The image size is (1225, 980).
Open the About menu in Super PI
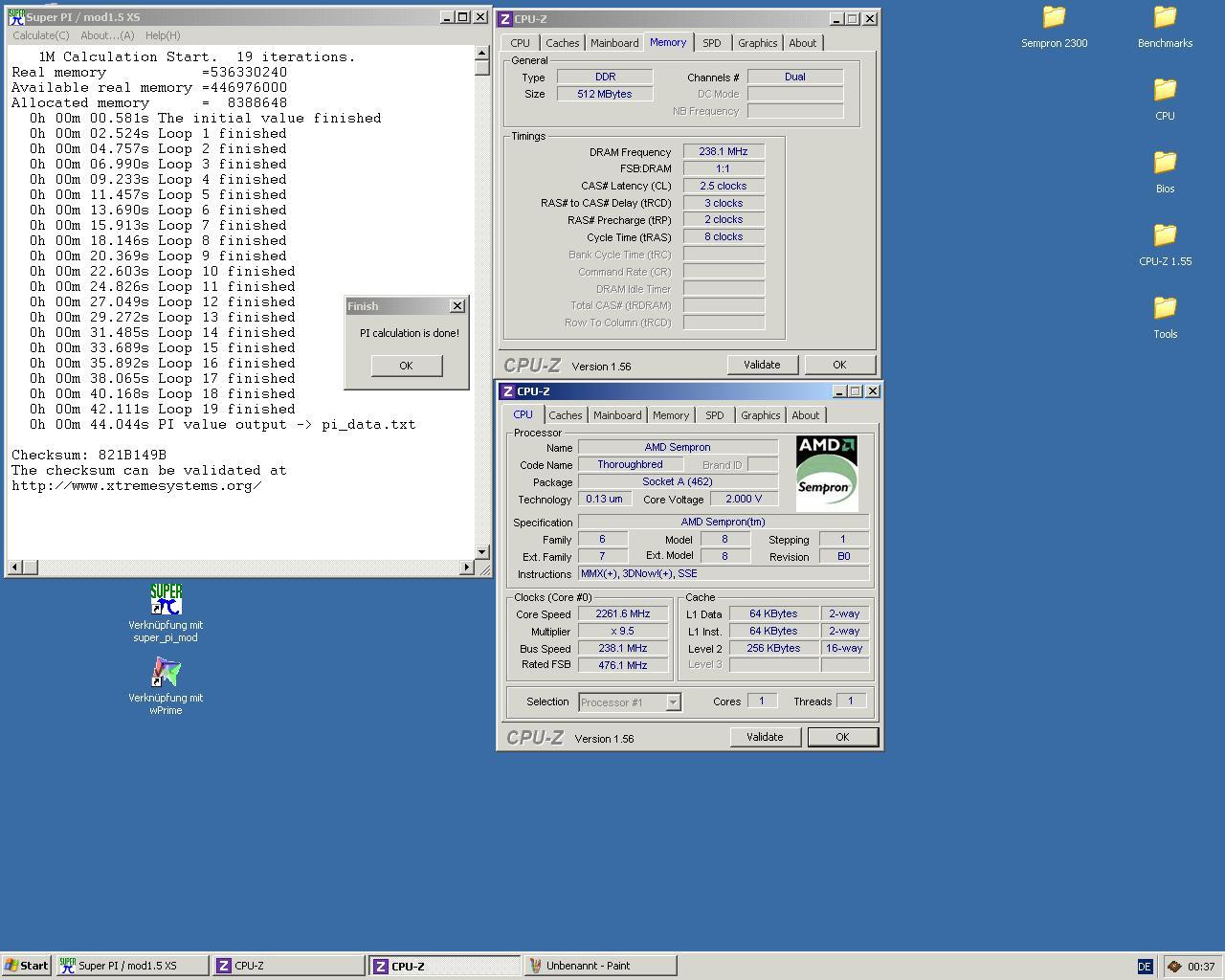pos(107,35)
